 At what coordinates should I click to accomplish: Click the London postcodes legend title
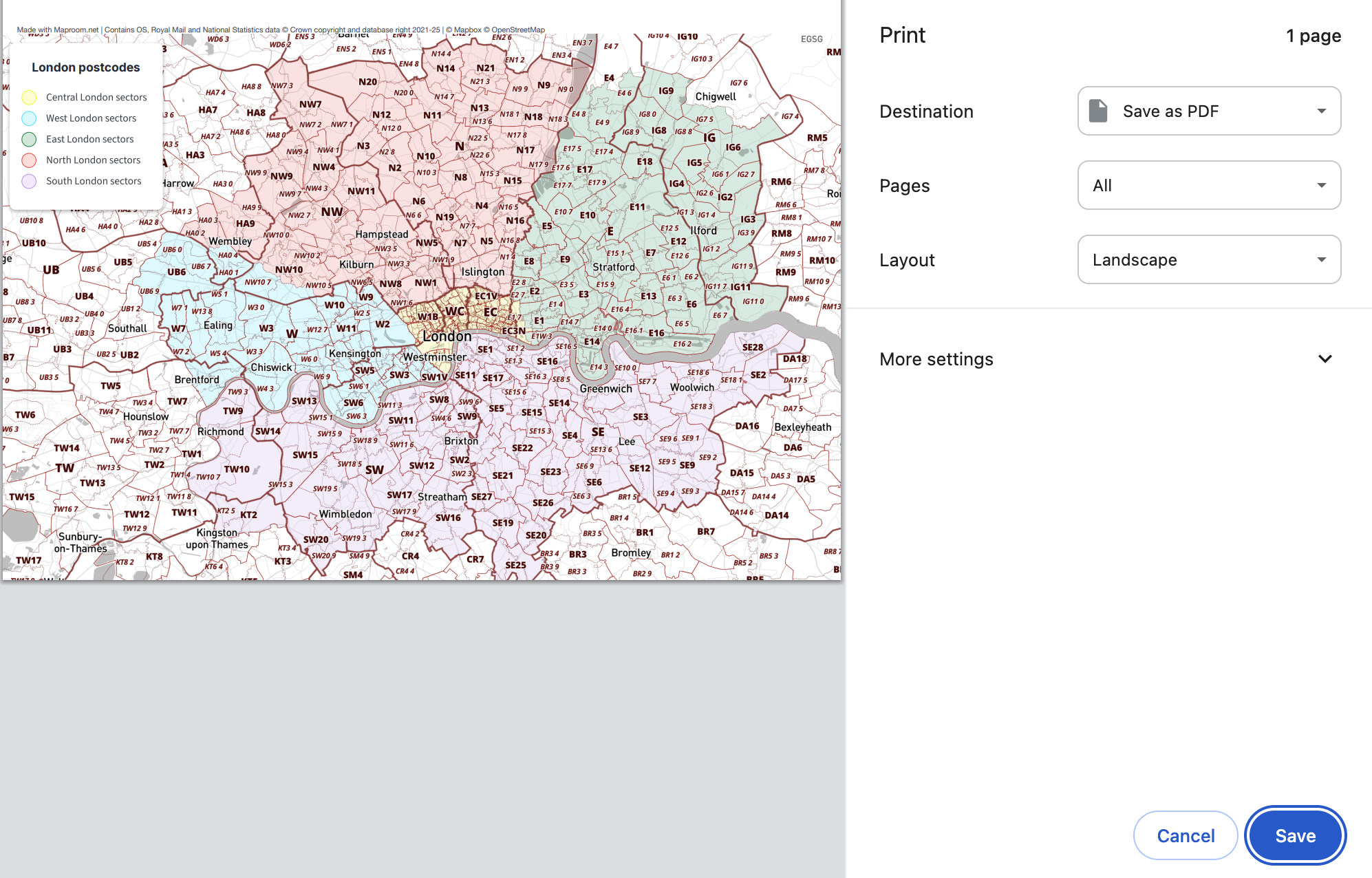[85, 67]
